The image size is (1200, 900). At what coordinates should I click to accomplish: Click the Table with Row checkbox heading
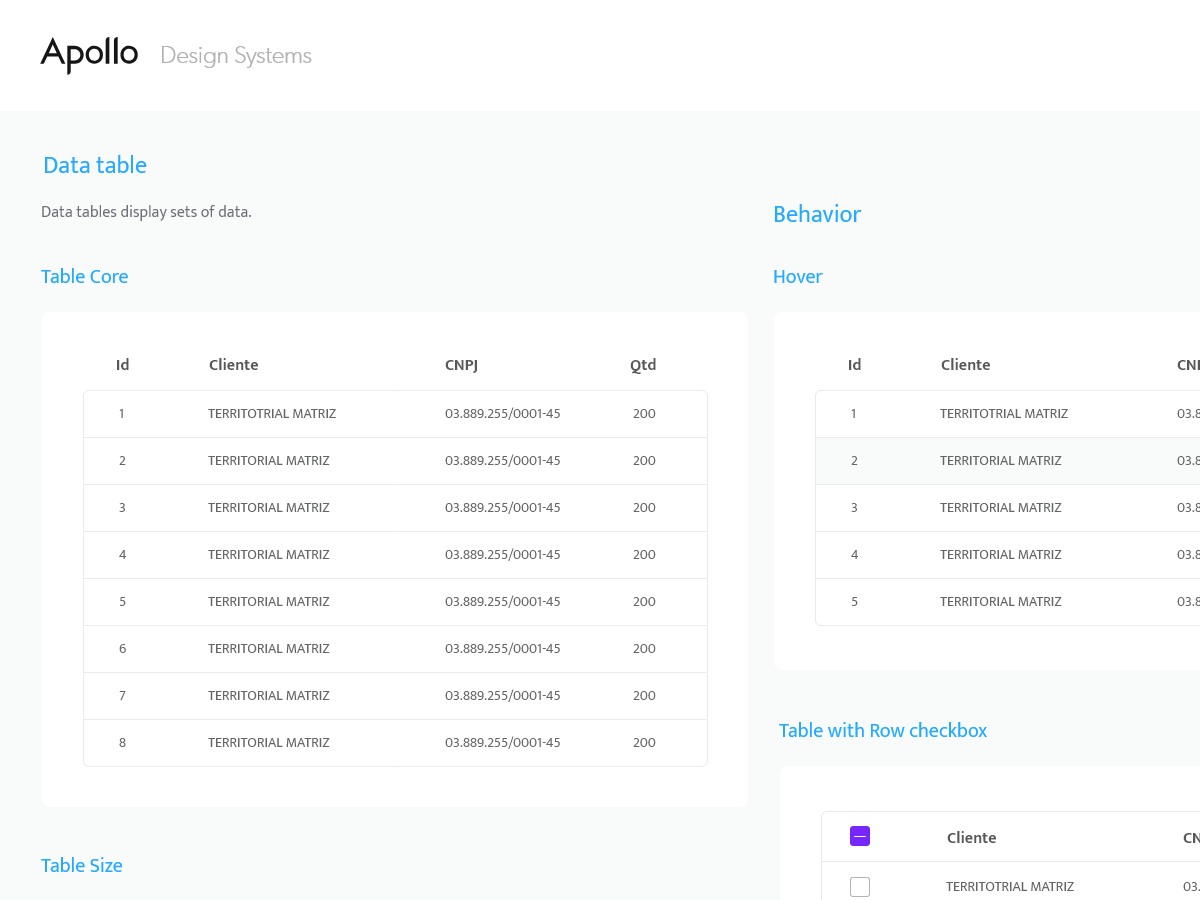coord(883,730)
